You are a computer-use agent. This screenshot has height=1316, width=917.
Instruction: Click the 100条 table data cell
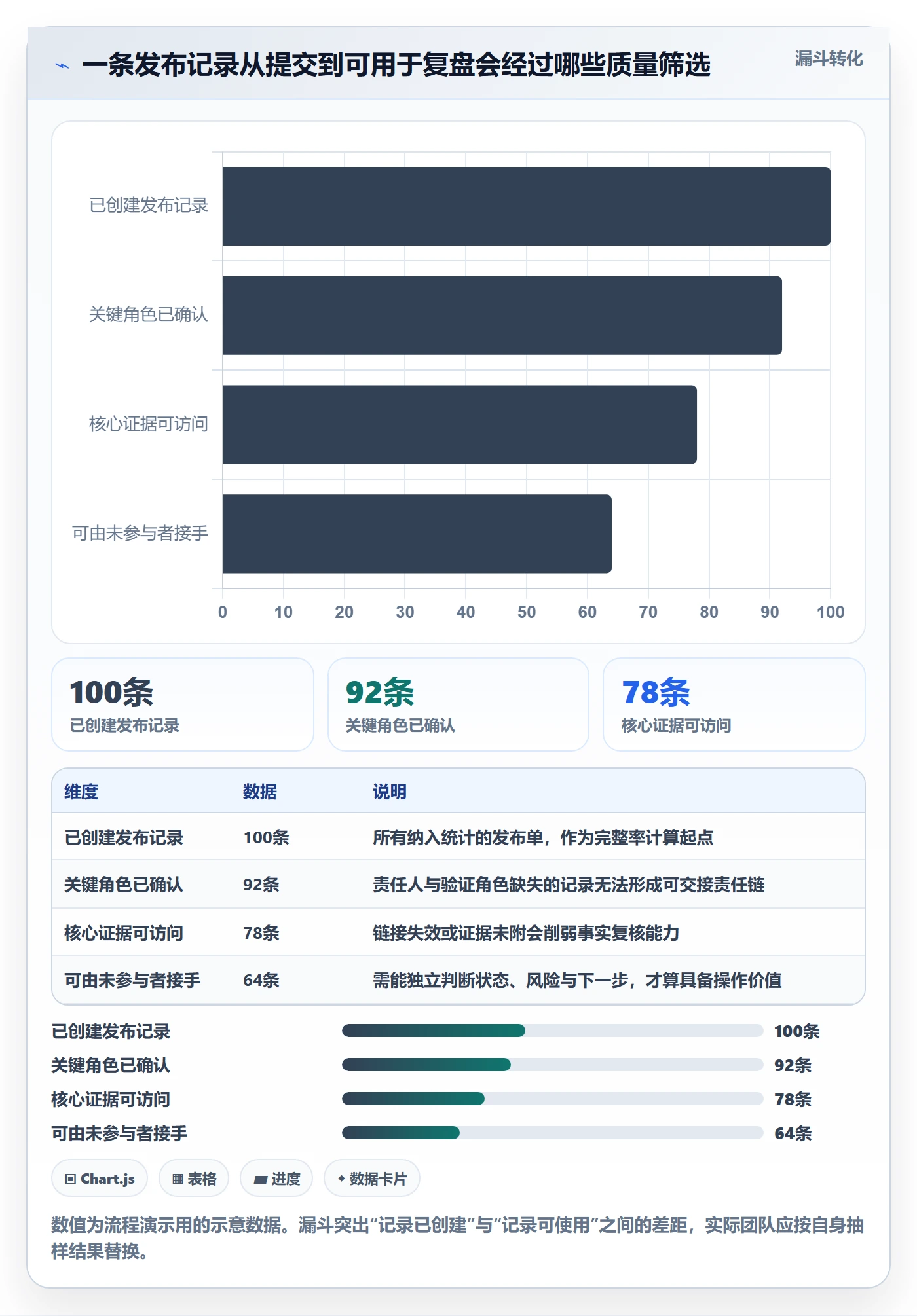click(x=267, y=837)
